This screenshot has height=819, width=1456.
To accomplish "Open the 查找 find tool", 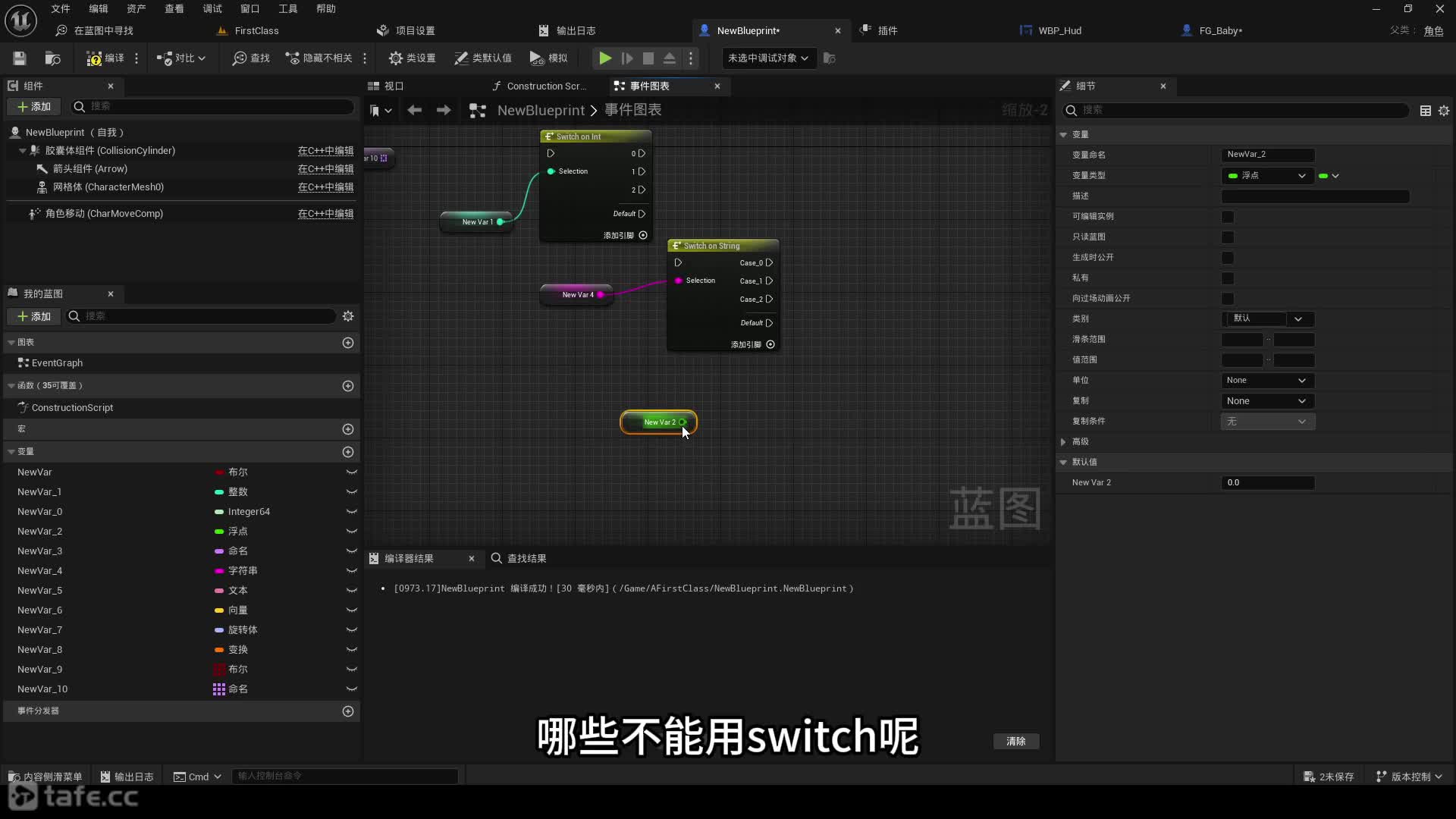I will 251,58.
